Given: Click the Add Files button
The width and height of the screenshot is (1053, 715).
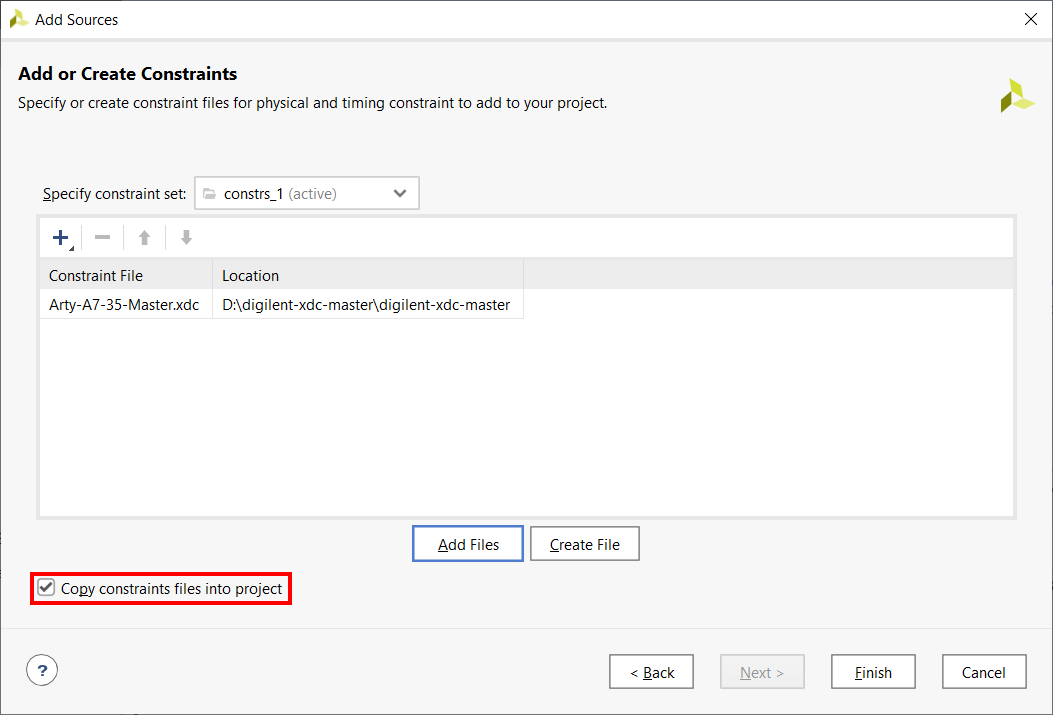Looking at the screenshot, I should 468,544.
